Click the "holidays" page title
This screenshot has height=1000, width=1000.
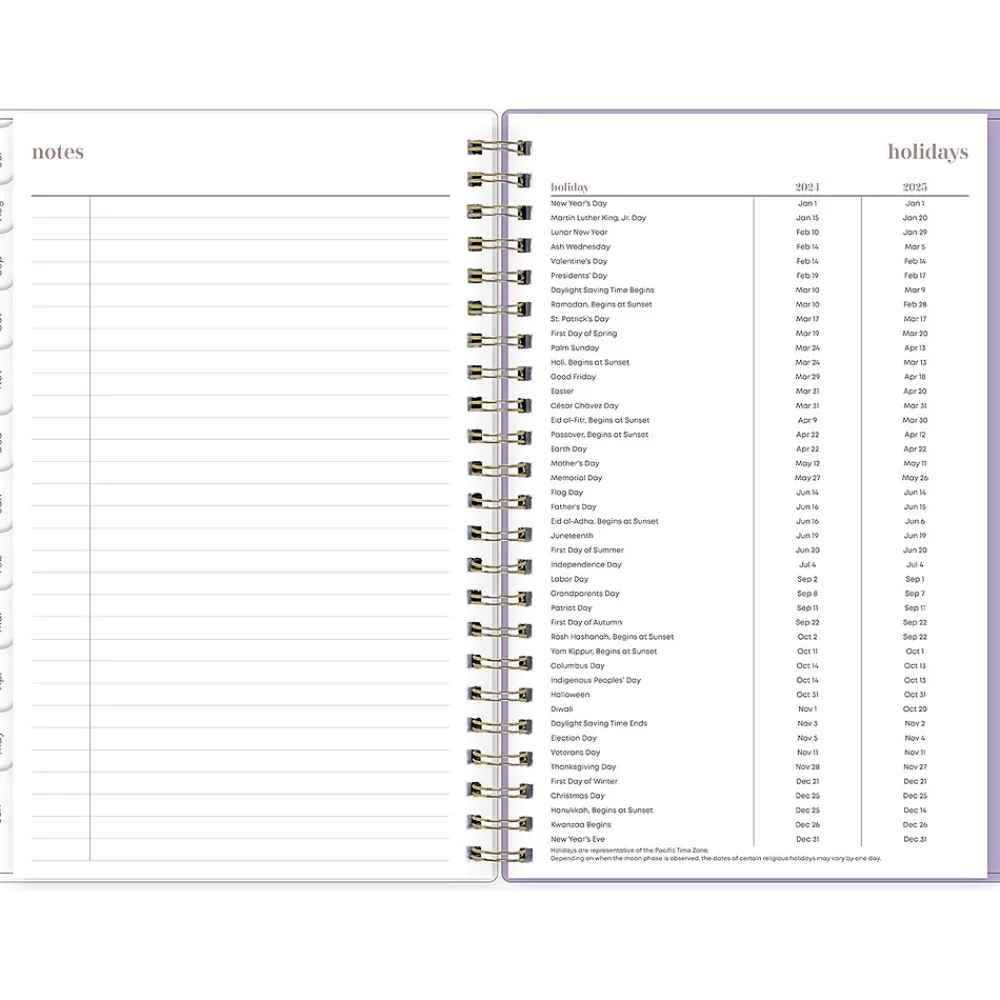[927, 153]
